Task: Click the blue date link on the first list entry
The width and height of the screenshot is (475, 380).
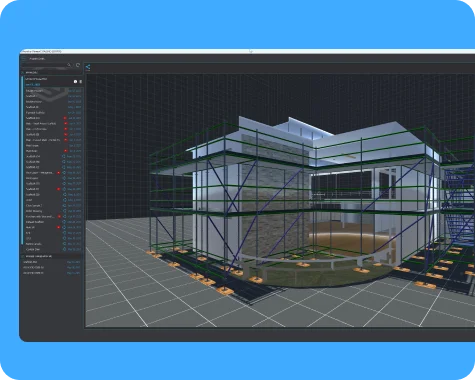Action: (75, 91)
